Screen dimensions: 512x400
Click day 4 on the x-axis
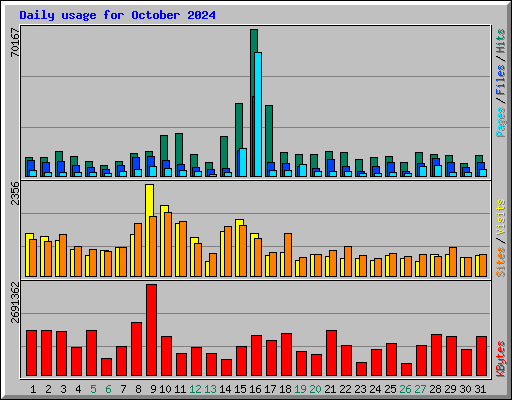click(x=78, y=389)
